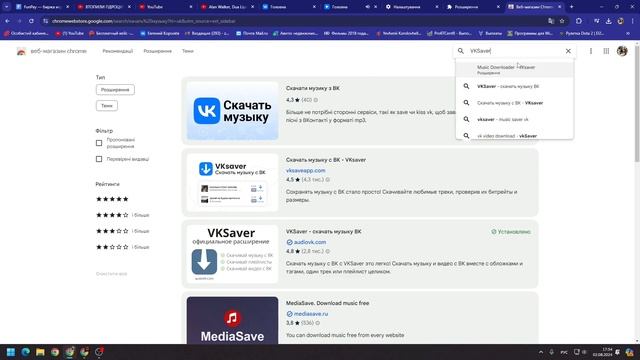This screenshot has width=640, height=360.
Task: Open the MediaSave thumbnail
Action: [x=232, y=320]
